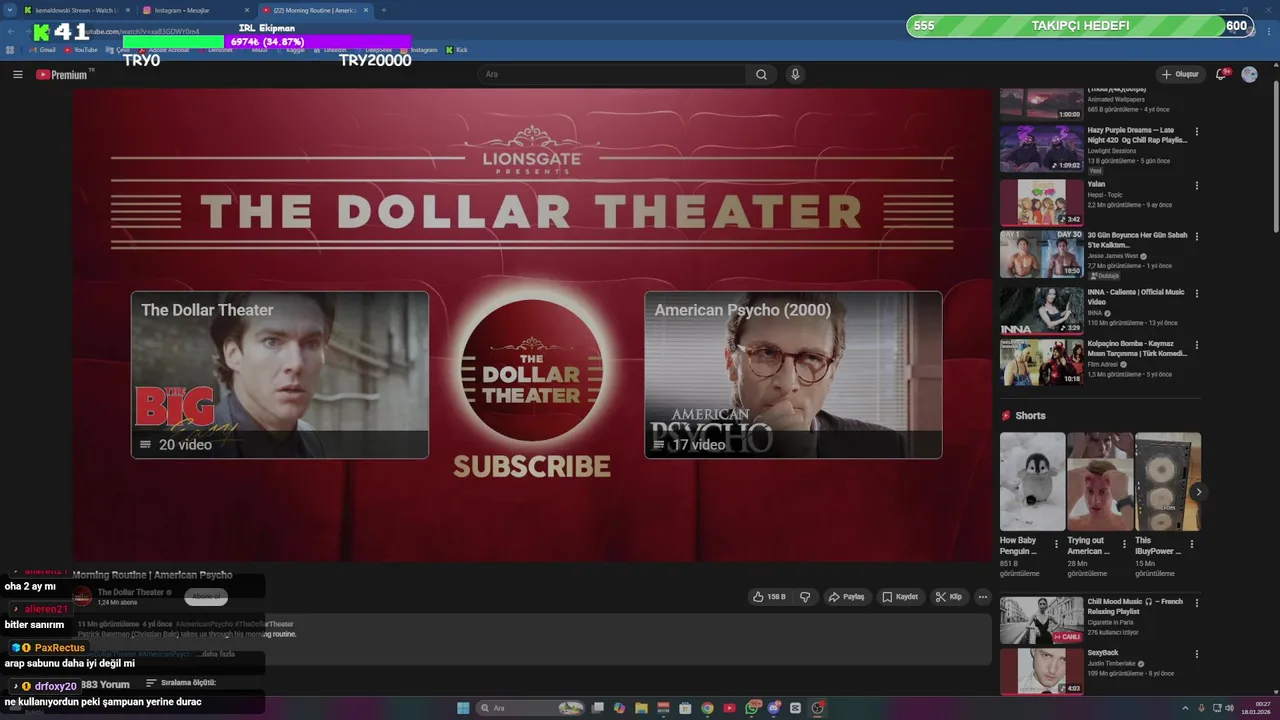Click the Shorts section logo icon
The height and width of the screenshot is (720, 1280).
1006,415
